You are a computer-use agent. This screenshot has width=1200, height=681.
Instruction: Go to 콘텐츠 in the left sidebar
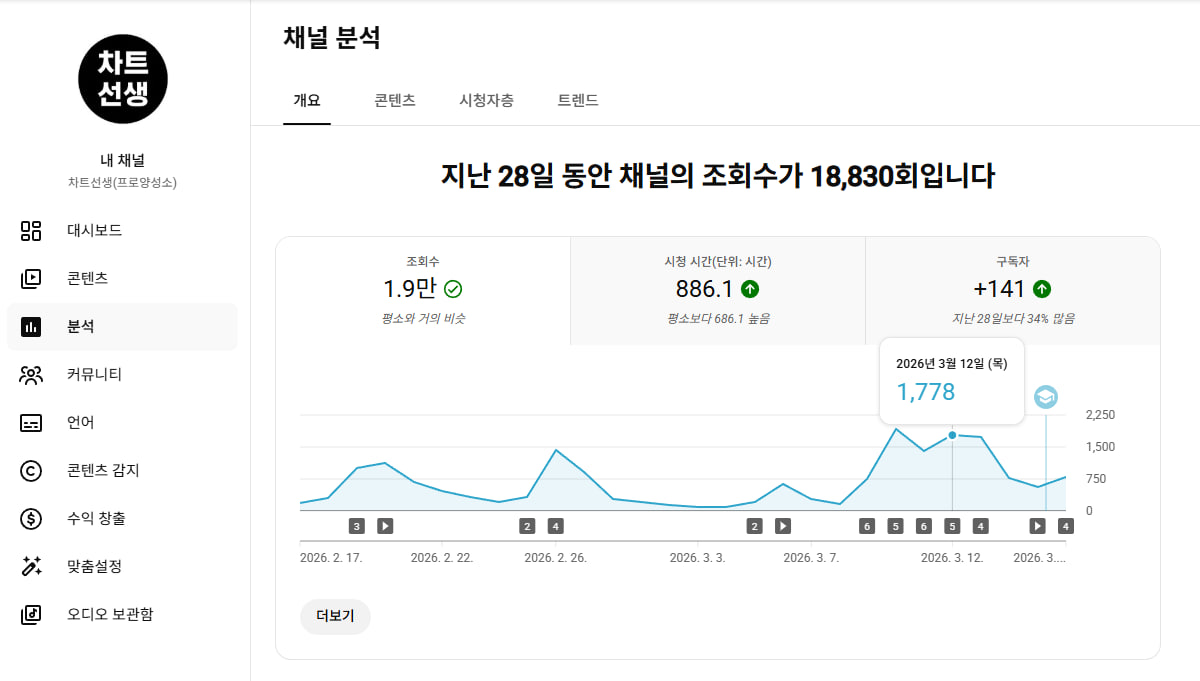pos(87,279)
